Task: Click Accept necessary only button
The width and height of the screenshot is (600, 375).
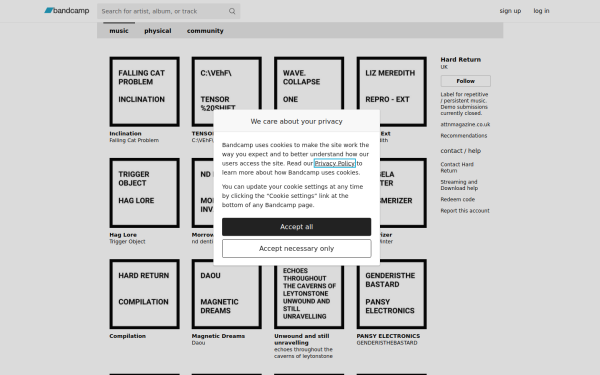Action: [x=297, y=249]
